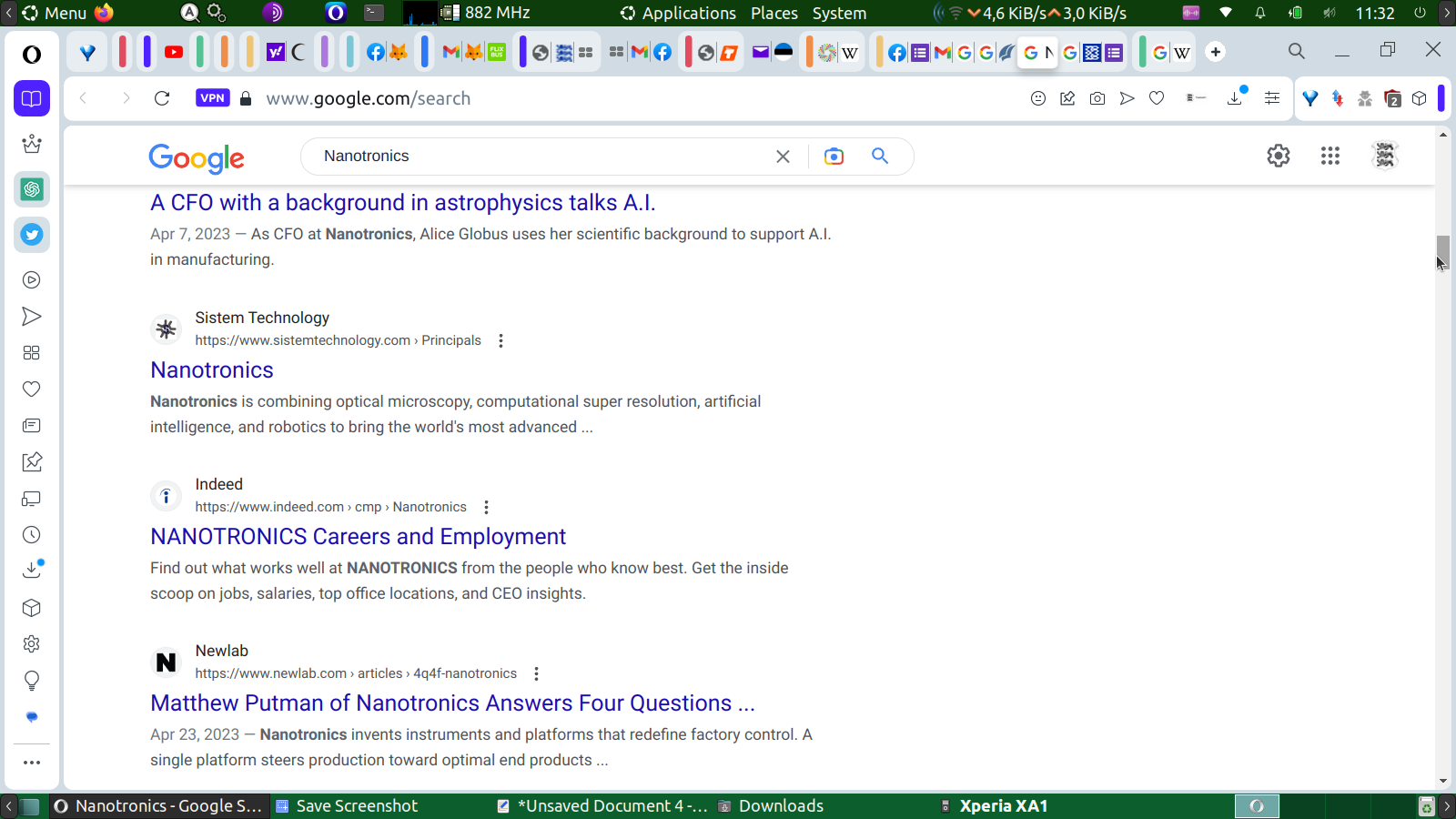Open Google search by image
1456x819 pixels.
point(834,157)
